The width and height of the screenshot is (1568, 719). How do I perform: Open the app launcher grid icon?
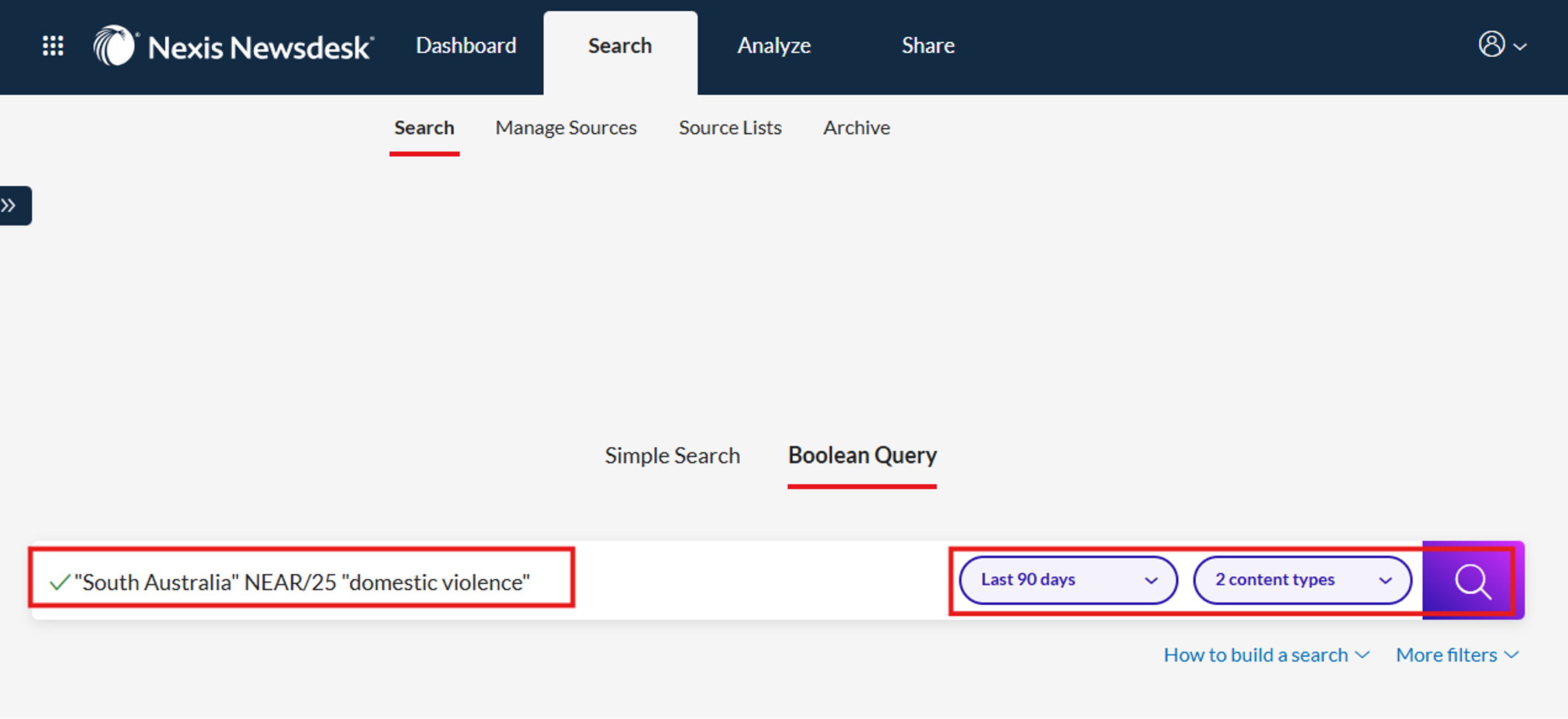coord(52,46)
